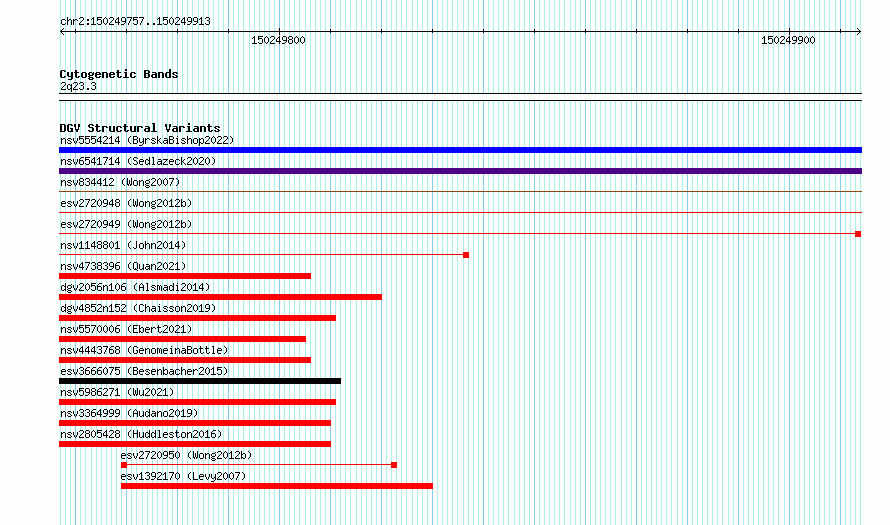Click the ruler's right arrow end
Screen dimensions: 890x525
click(x=859, y=32)
